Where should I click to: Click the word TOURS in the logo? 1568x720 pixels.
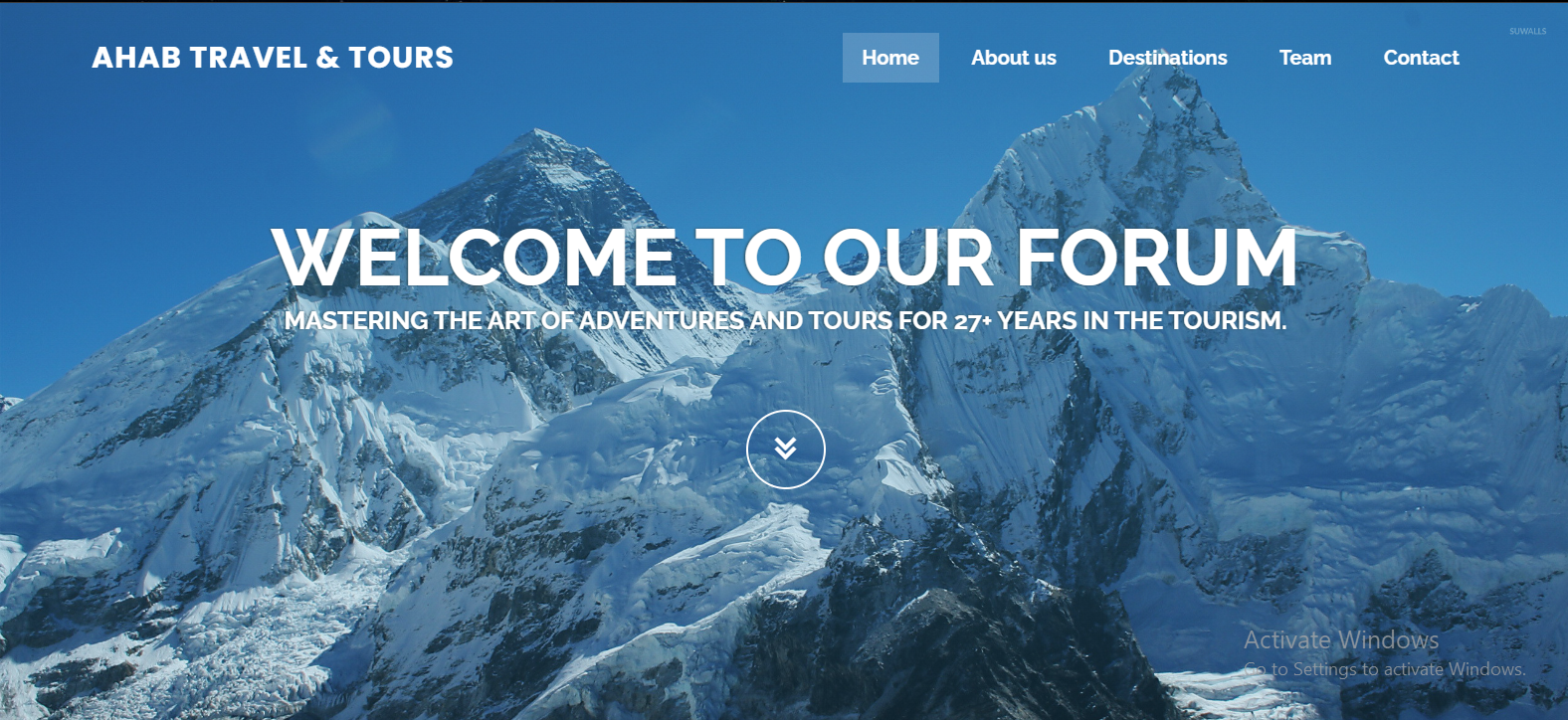[401, 58]
